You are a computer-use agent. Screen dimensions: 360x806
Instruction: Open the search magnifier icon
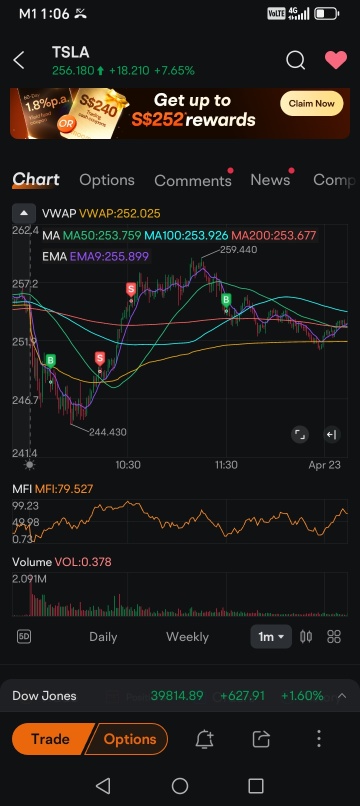[x=295, y=60]
